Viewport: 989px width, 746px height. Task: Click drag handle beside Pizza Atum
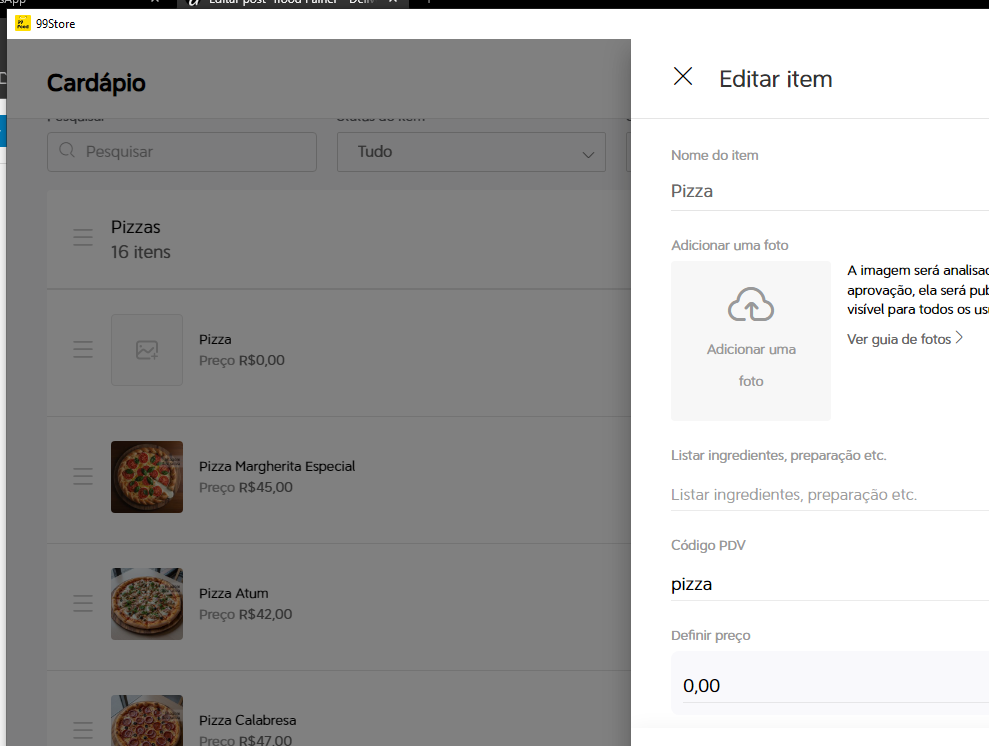click(x=83, y=603)
